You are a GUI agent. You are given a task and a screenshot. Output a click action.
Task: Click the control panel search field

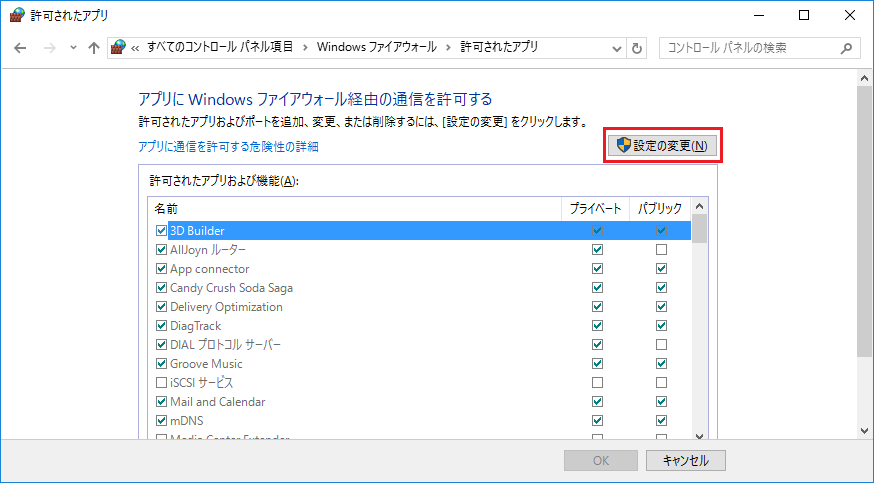pyautogui.click(x=760, y=48)
